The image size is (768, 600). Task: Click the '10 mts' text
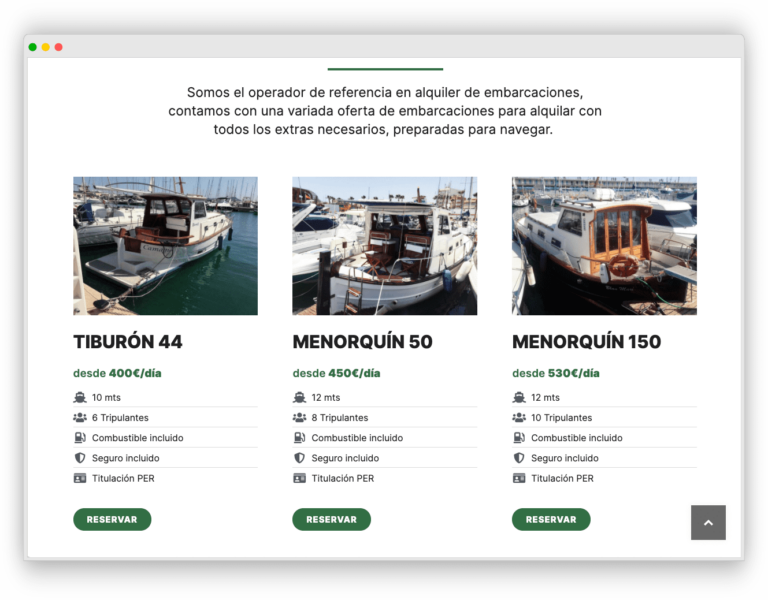tap(106, 397)
